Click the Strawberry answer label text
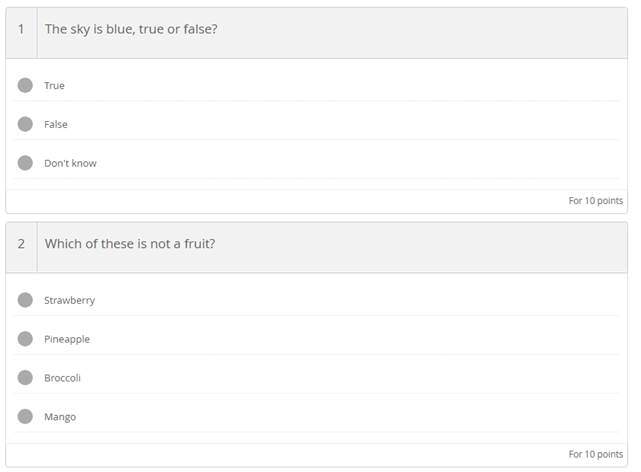Viewport: 641px width, 472px height. [69, 301]
